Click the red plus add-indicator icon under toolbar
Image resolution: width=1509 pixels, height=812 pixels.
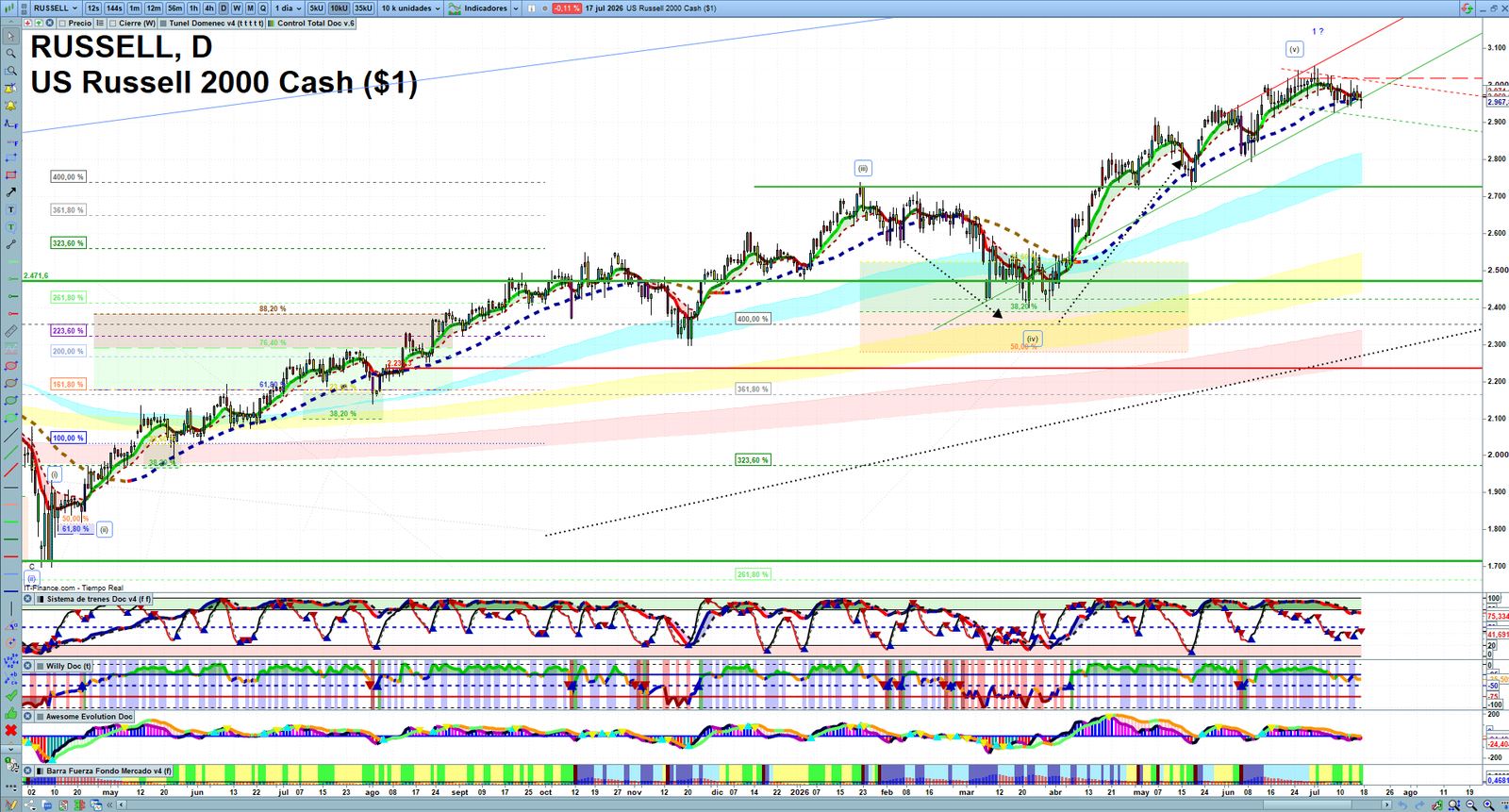[27, 23]
